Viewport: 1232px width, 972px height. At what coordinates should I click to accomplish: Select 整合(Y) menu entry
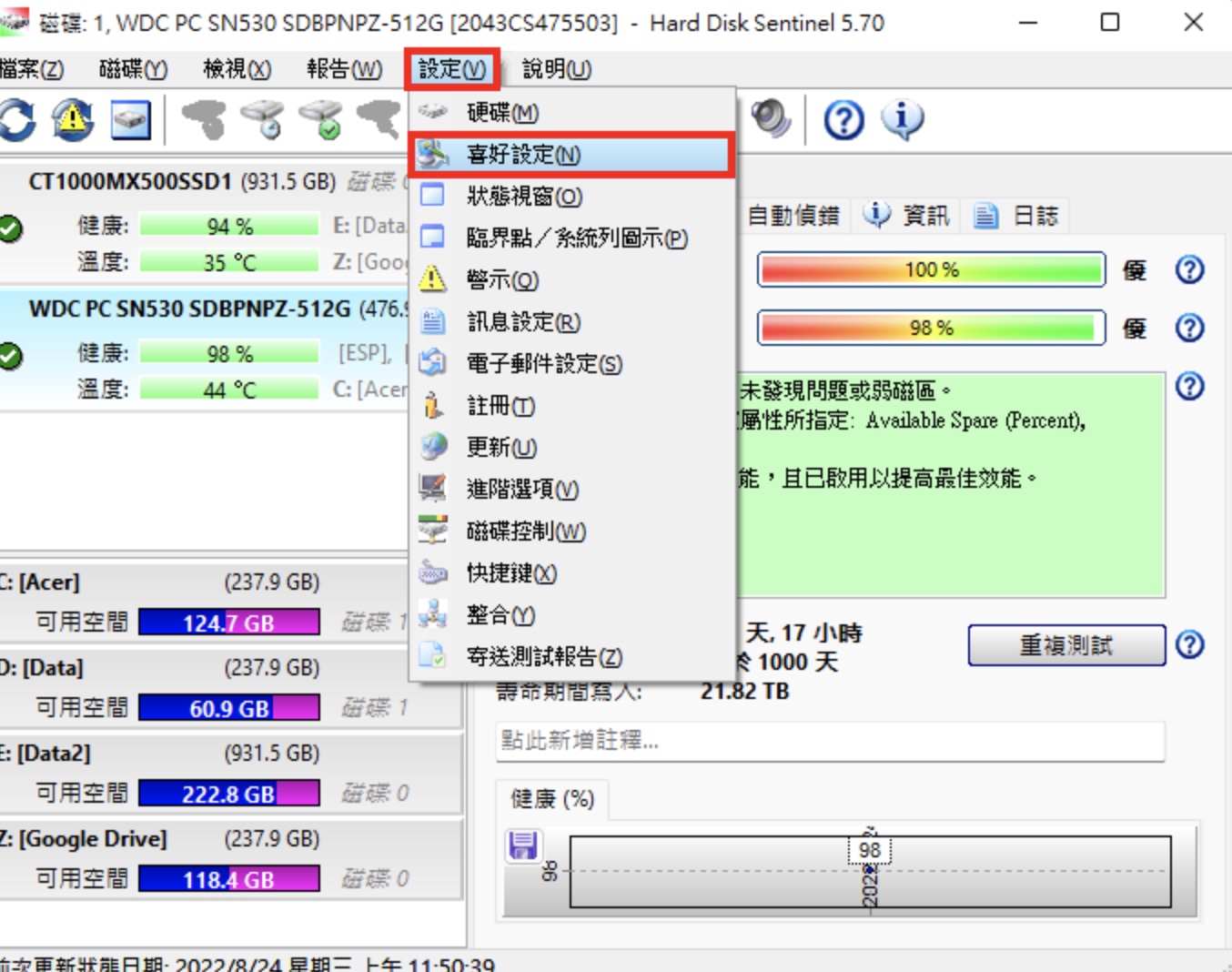pyautogui.click(x=572, y=615)
